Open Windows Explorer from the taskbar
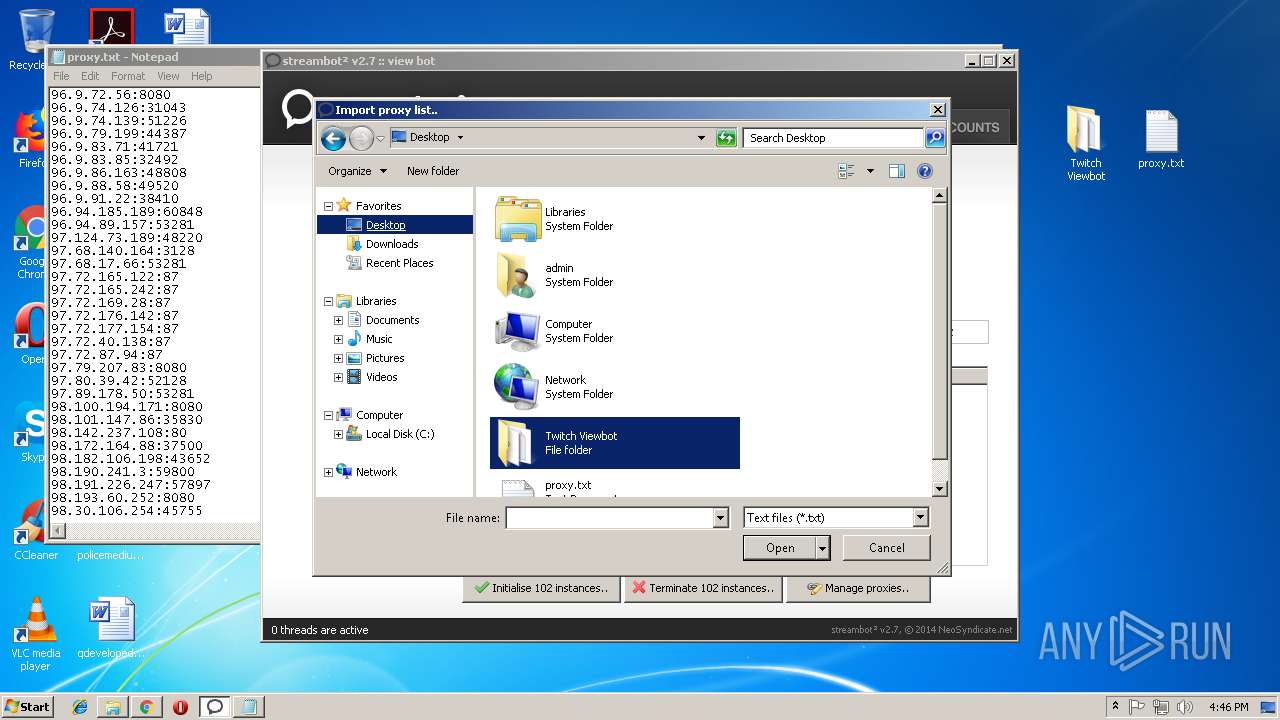This screenshot has width=1280, height=720. [x=113, y=707]
